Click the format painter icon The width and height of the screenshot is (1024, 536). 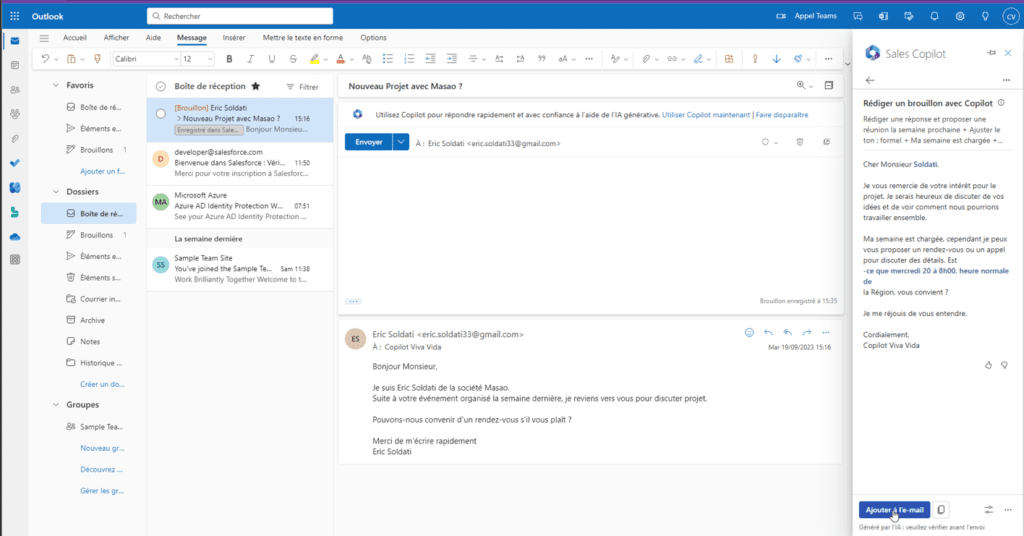[97, 59]
